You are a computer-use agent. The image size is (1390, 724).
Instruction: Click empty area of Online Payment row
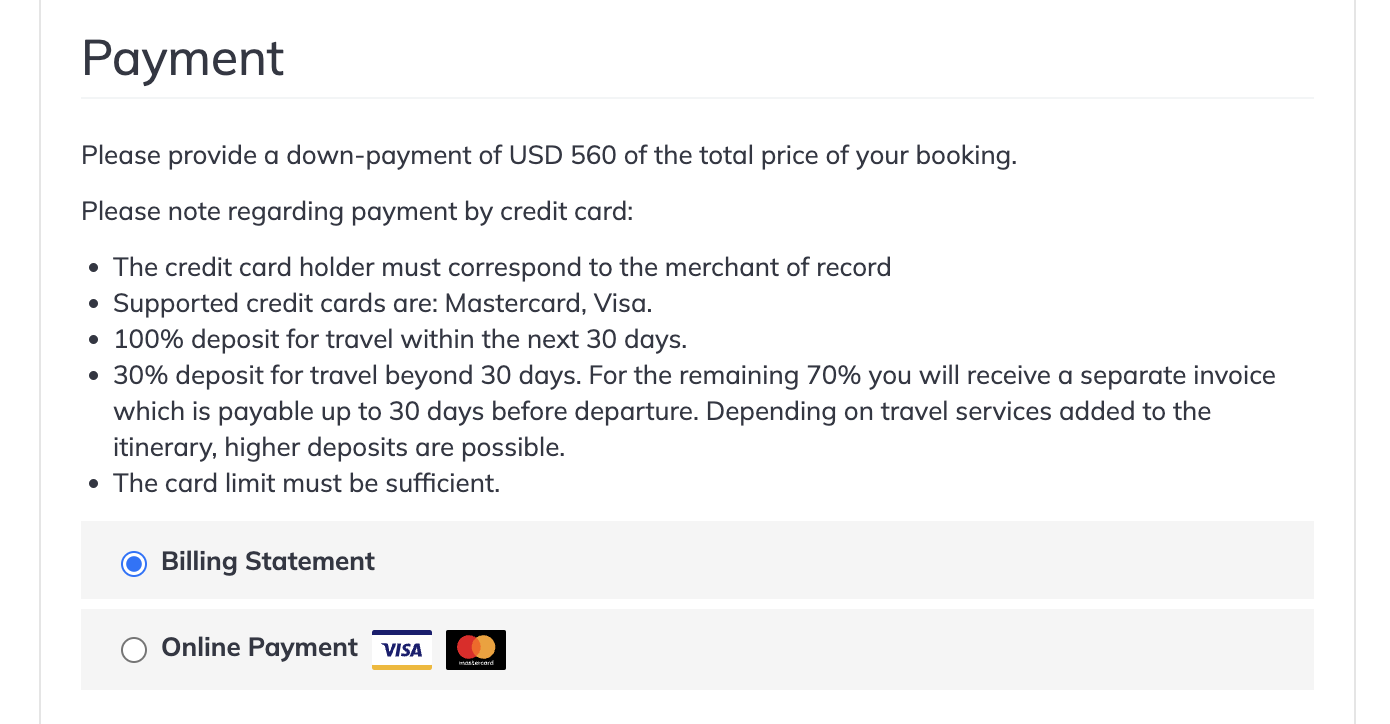point(900,650)
